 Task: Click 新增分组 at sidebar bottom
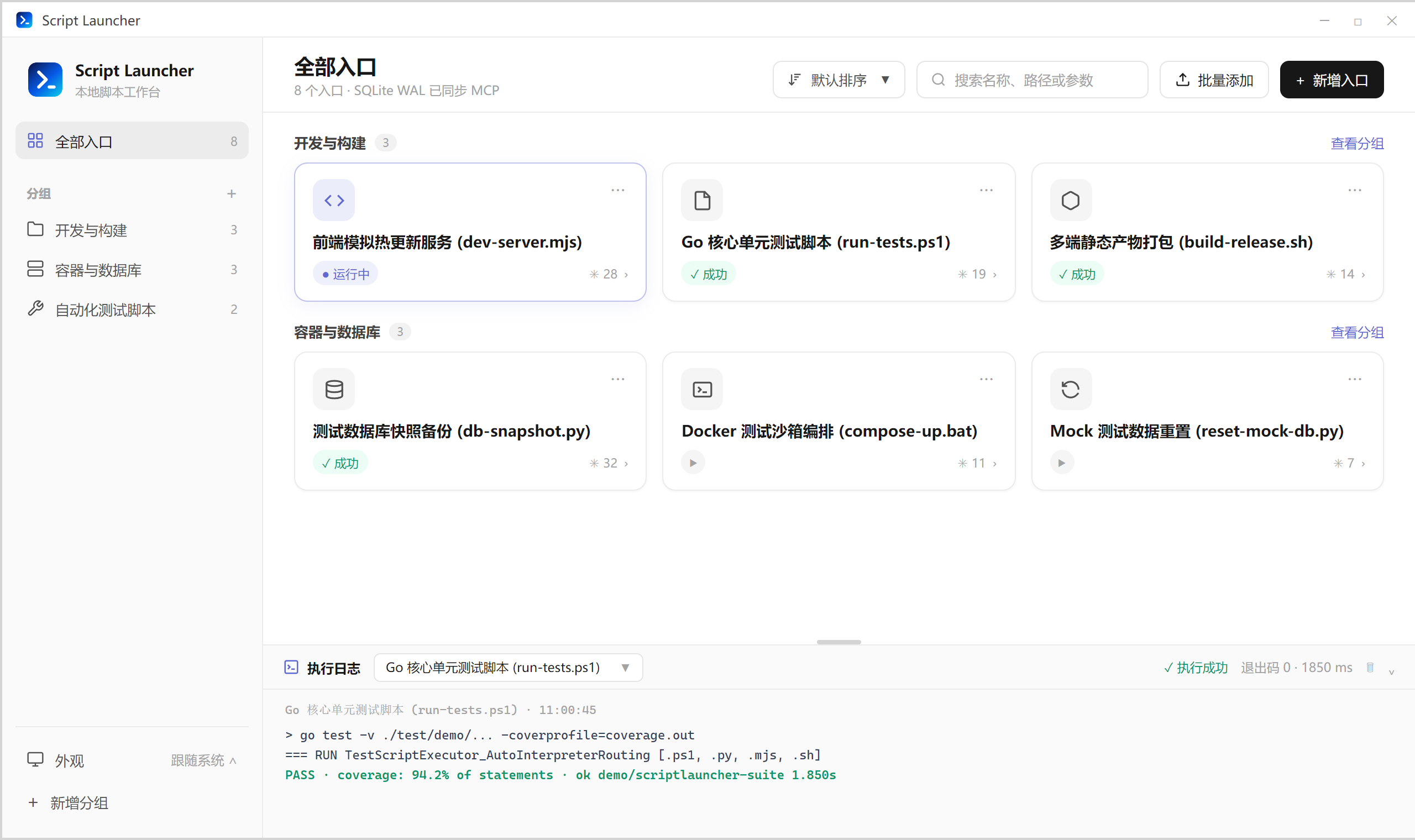68,802
